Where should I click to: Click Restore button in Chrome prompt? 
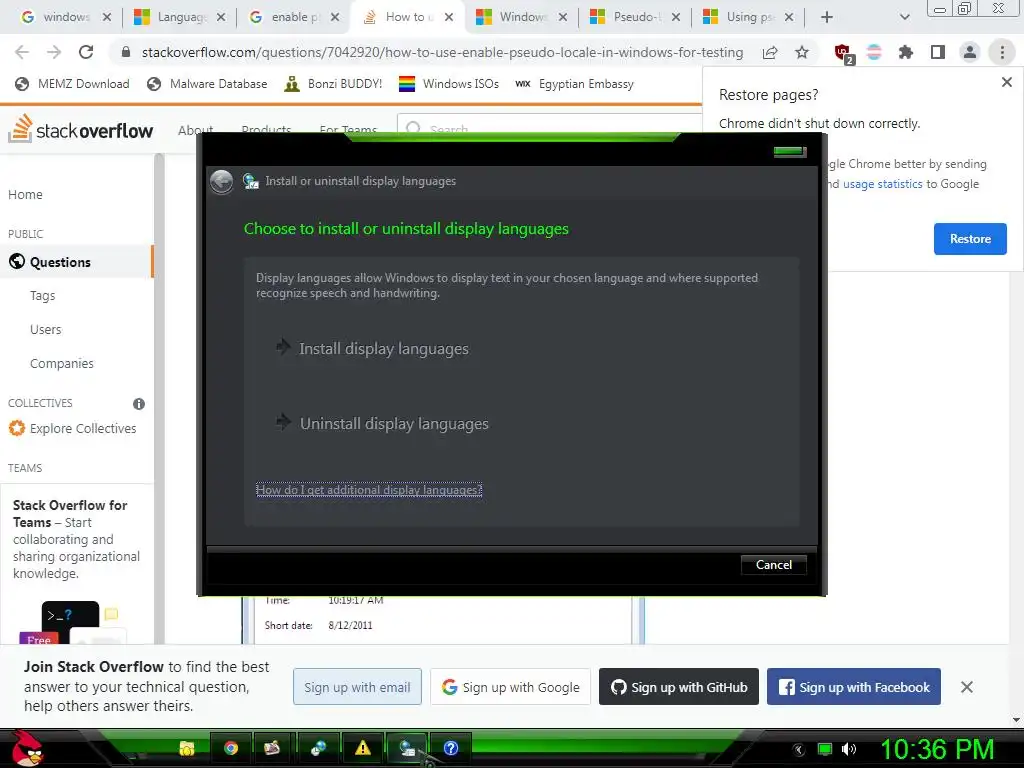coord(970,239)
